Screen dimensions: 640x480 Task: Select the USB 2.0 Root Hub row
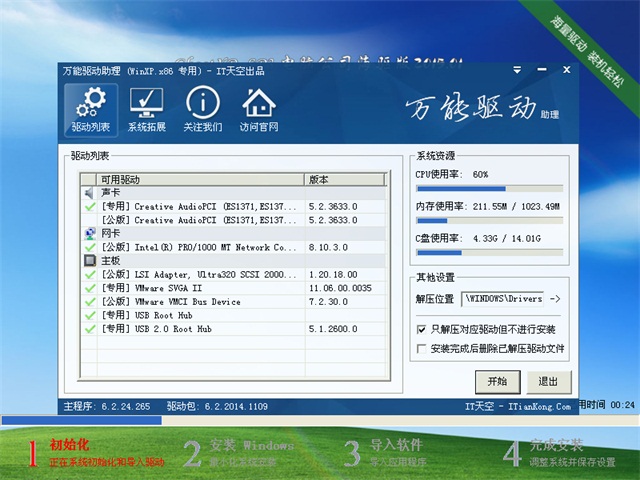point(198,328)
